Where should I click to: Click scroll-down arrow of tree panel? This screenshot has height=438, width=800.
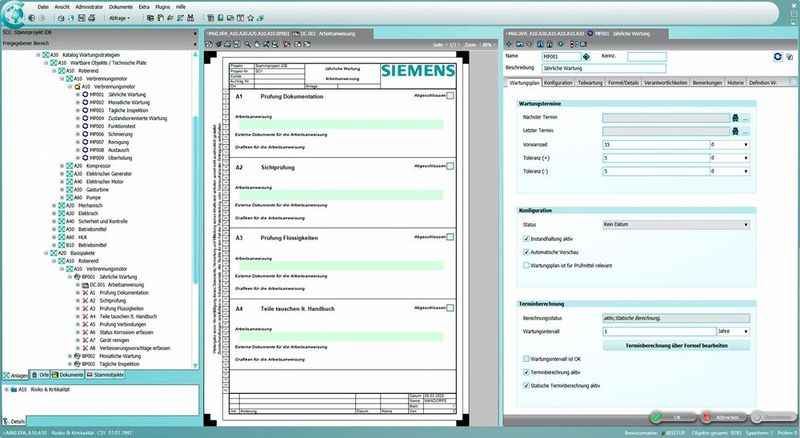pyautogui.click(x=195, y=366)
